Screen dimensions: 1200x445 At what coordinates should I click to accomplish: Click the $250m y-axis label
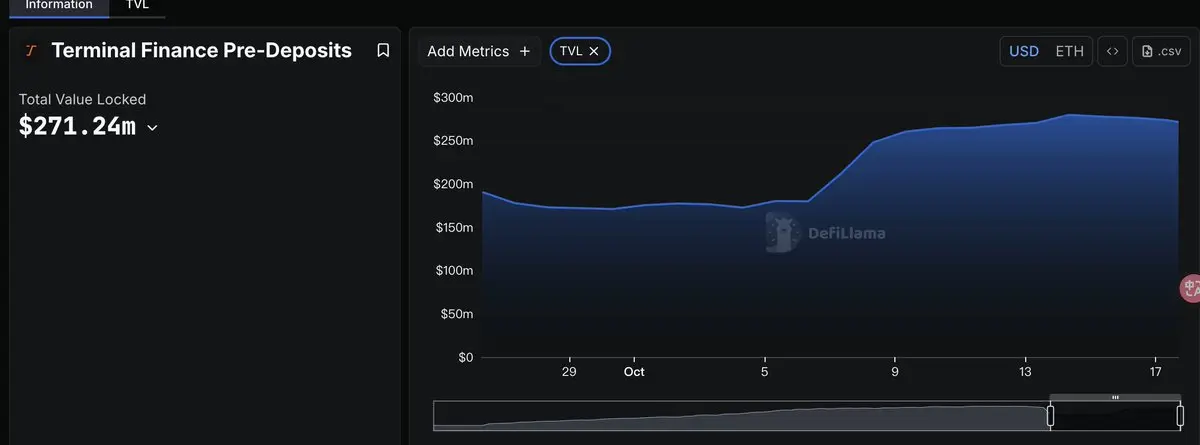tap(453, 140)
